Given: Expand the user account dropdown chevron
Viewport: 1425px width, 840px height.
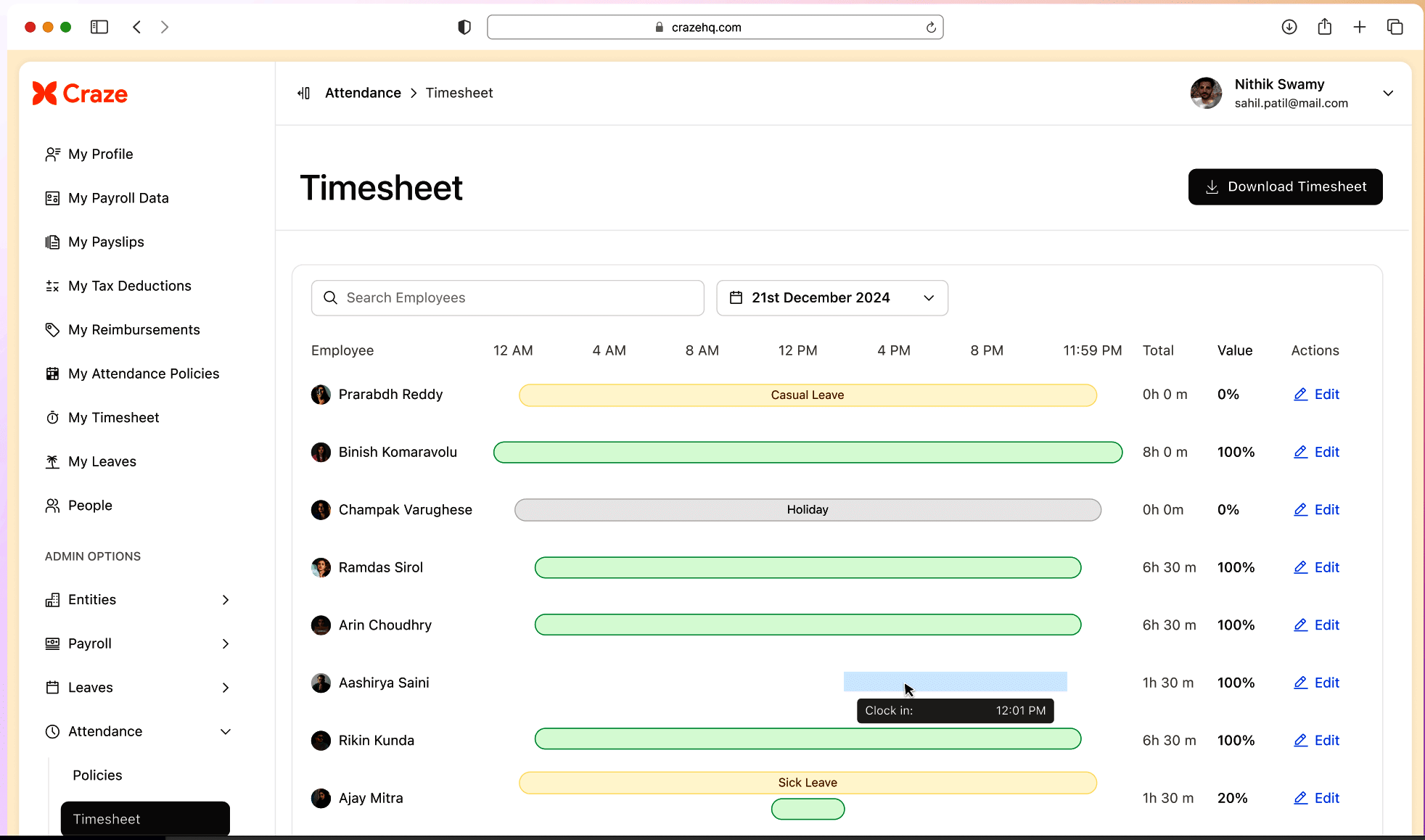Looking at the screenshot, I should click(x=1388, y=93).
